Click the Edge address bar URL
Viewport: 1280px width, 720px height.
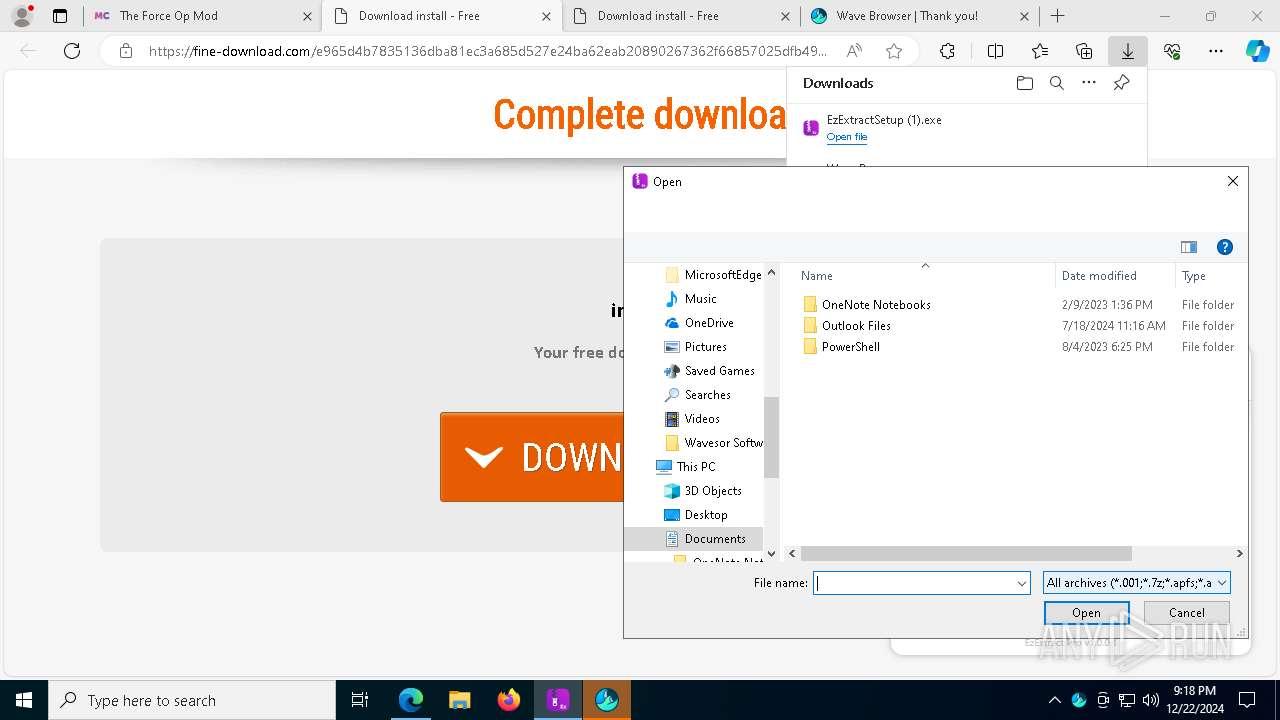click(487, 51)
